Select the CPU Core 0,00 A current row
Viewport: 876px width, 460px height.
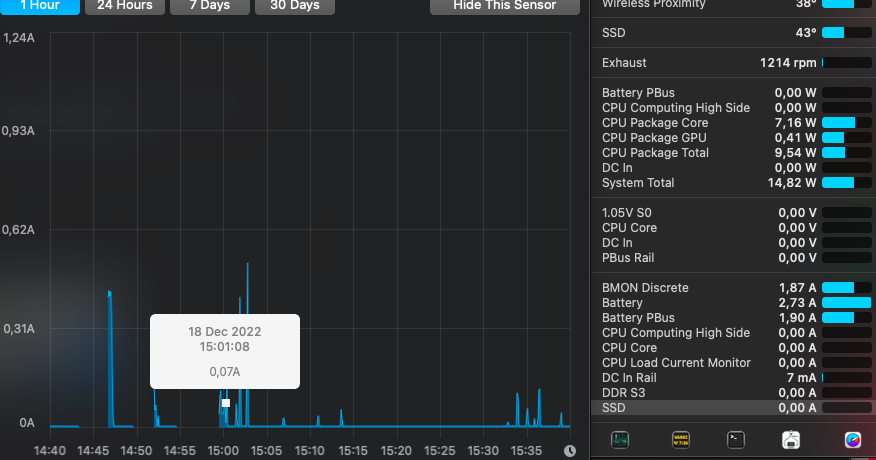coord(733,348)
